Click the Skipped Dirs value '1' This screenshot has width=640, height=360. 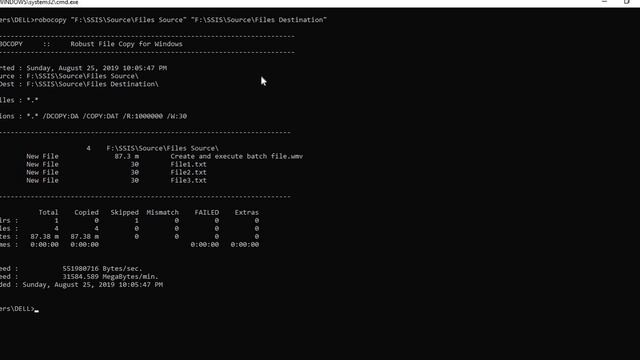click(137, 220)
